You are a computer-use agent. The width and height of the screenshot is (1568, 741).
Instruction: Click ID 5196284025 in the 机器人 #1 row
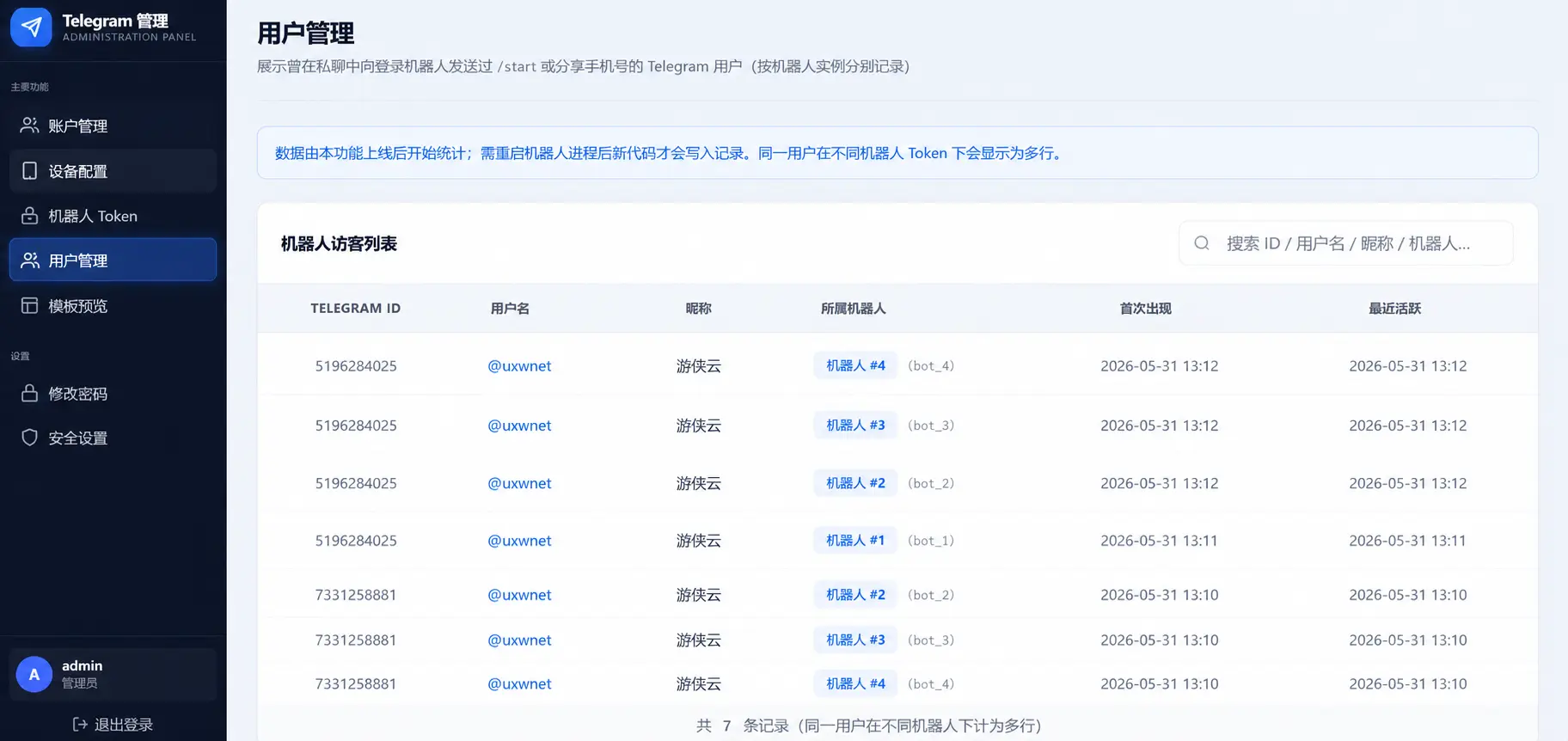point(356,541)
